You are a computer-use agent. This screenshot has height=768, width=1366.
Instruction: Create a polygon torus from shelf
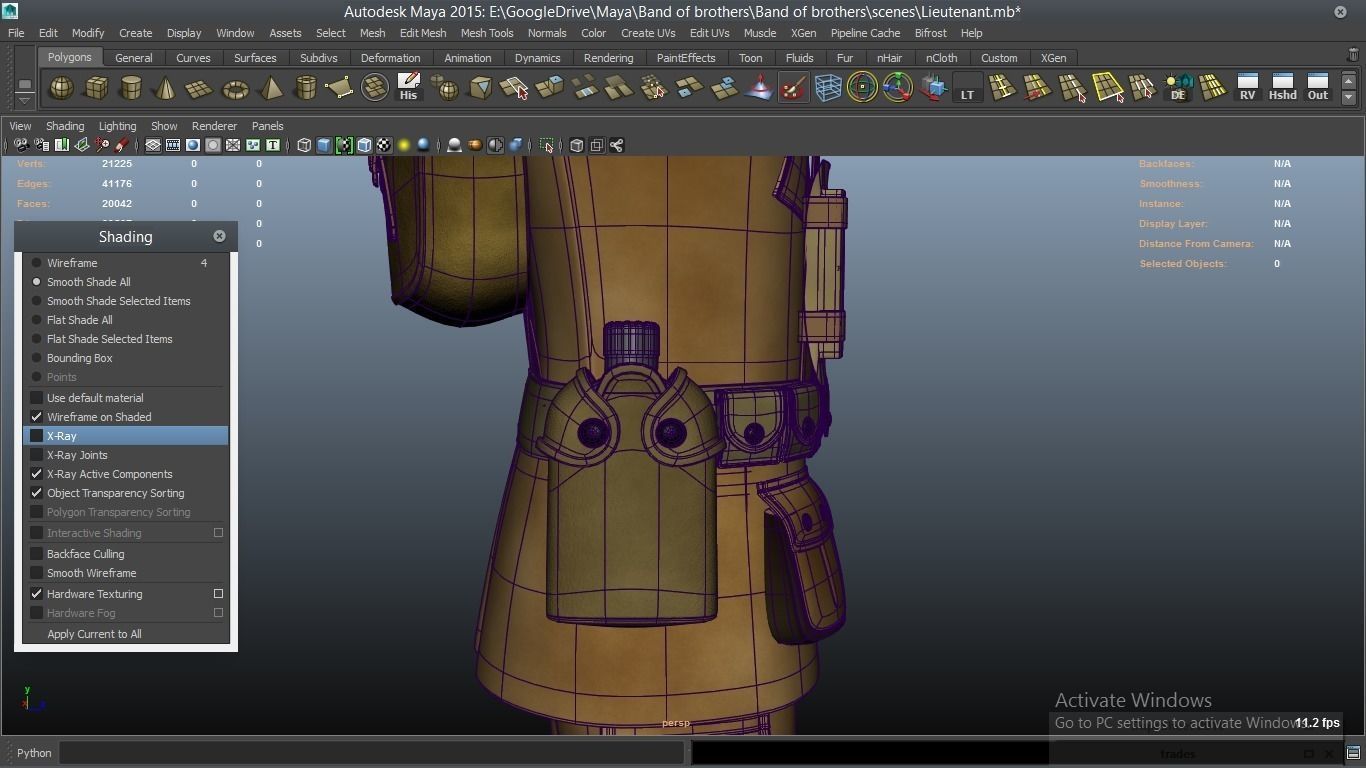point(235,88)
